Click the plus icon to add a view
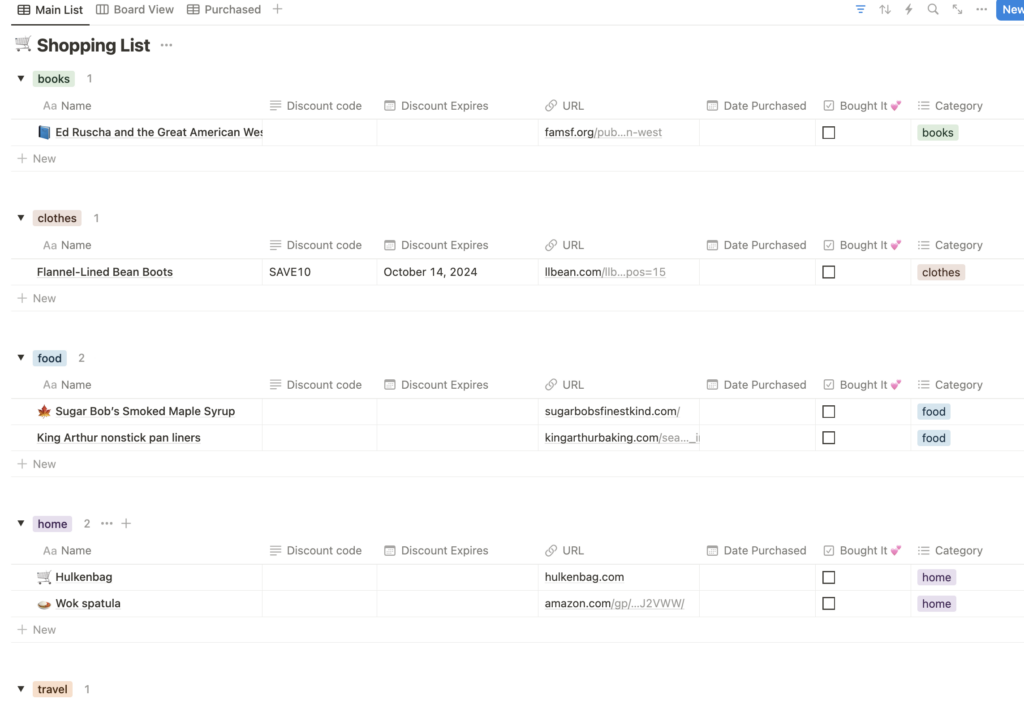Screen dimensions: 1024x704 278,10
